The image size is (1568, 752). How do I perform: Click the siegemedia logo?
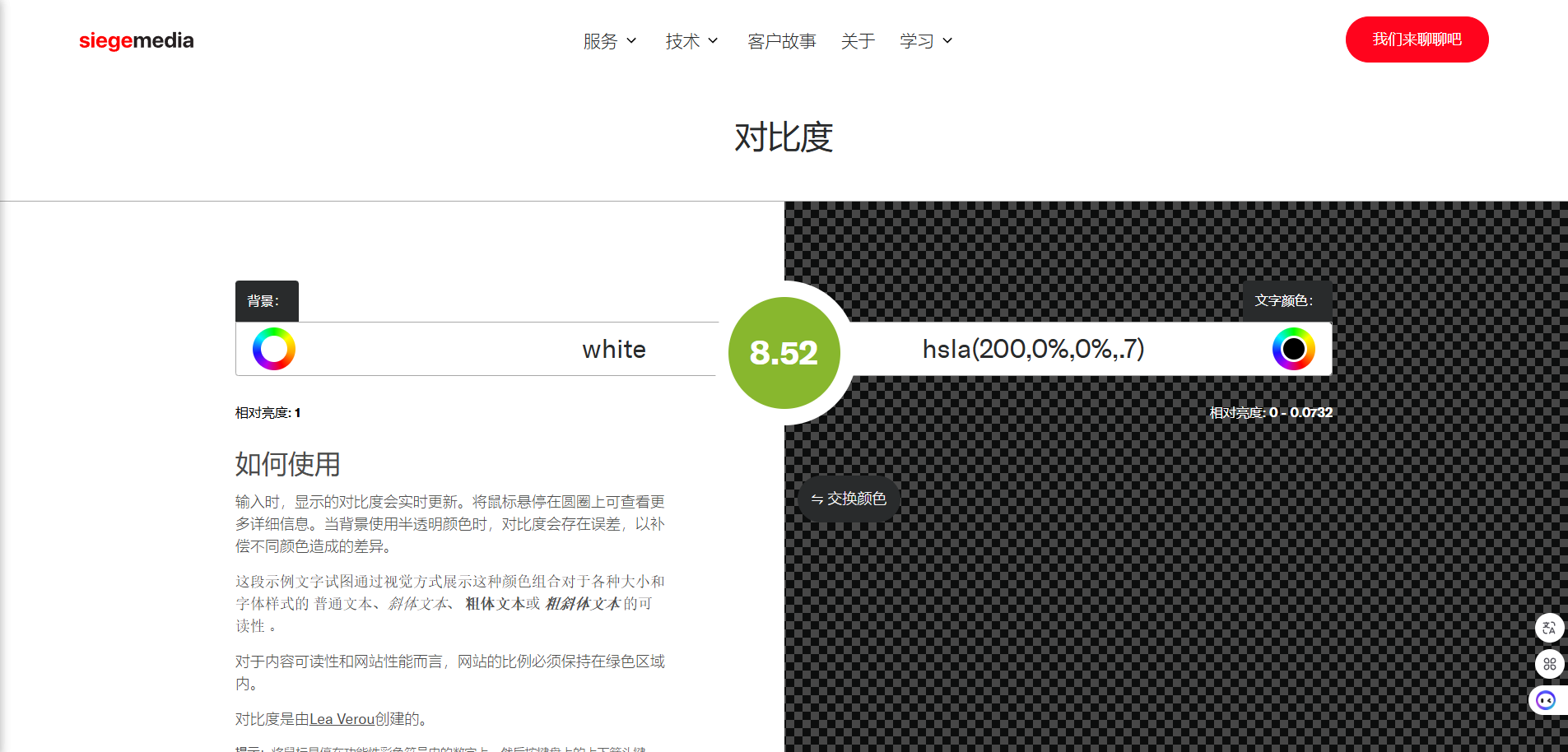click(x=136, y=40)
